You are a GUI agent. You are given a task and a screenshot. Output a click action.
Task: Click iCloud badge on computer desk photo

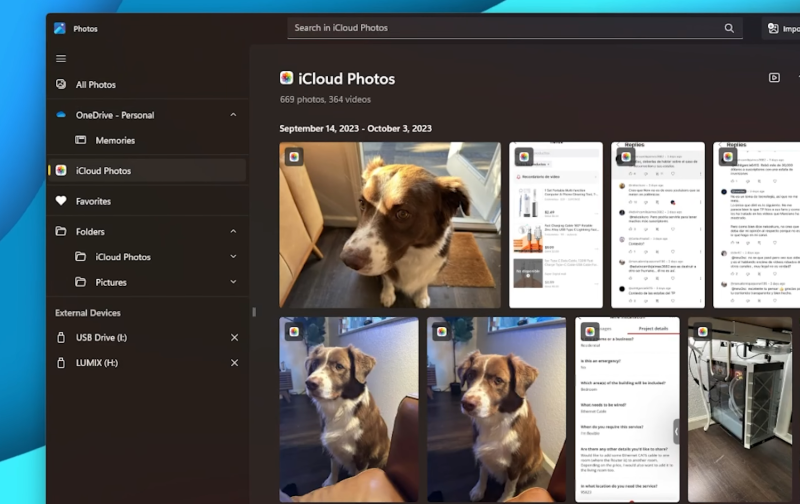[x=703, y=332]
